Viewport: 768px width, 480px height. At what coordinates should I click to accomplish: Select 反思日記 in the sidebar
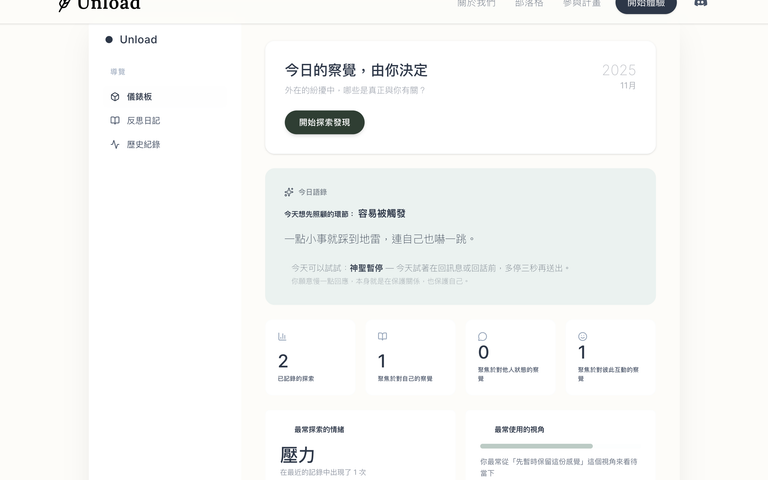(143, 121)
